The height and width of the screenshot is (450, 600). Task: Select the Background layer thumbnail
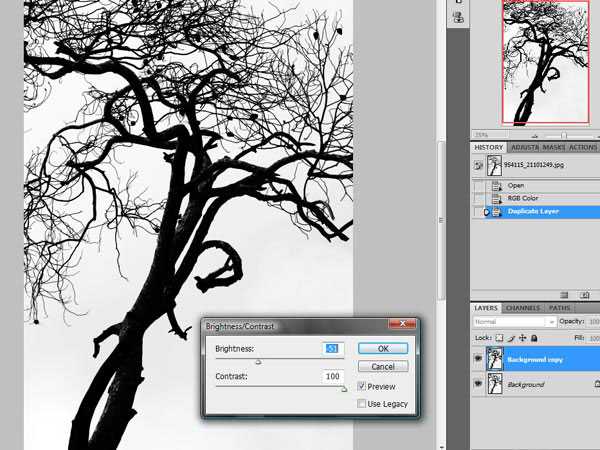point(495,384)
